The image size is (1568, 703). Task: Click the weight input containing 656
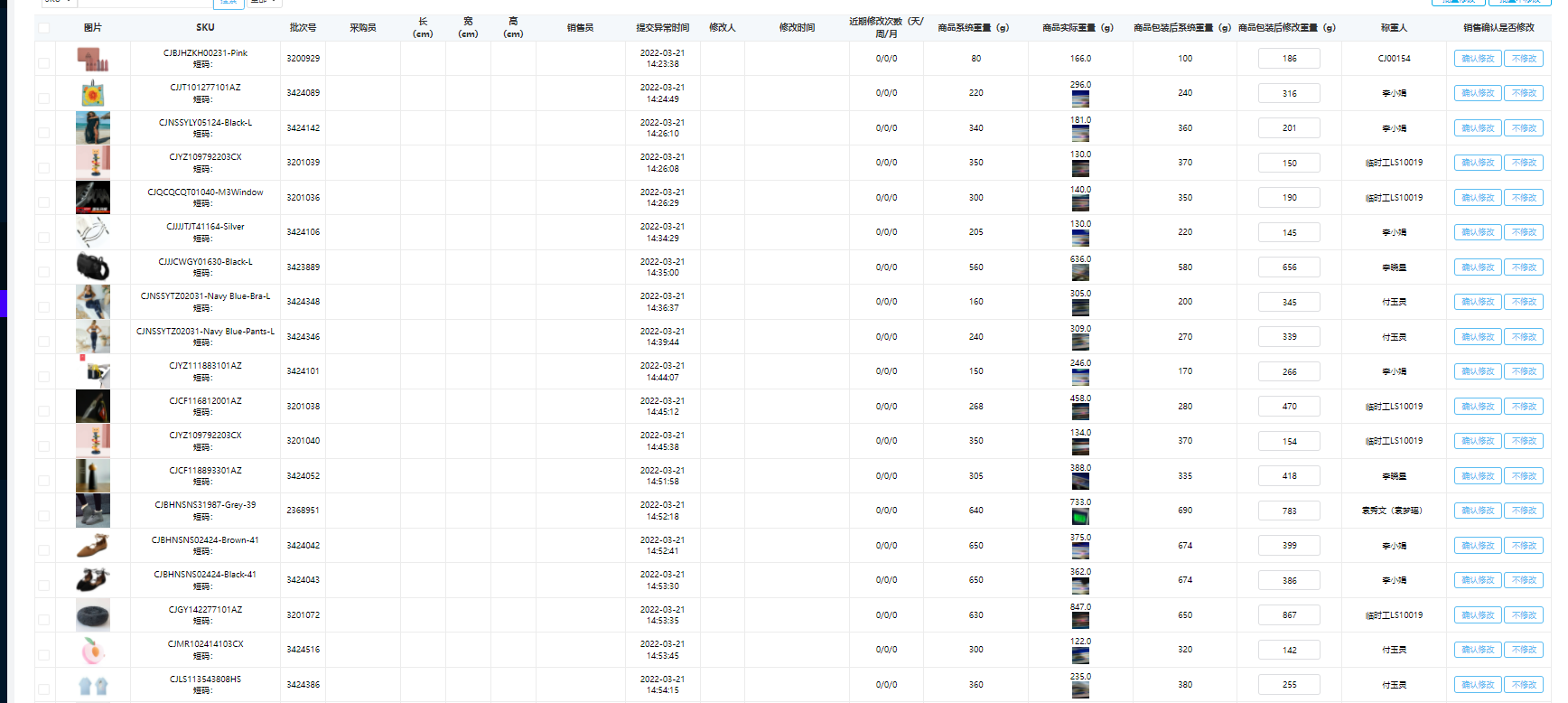tap(1289, 267)
